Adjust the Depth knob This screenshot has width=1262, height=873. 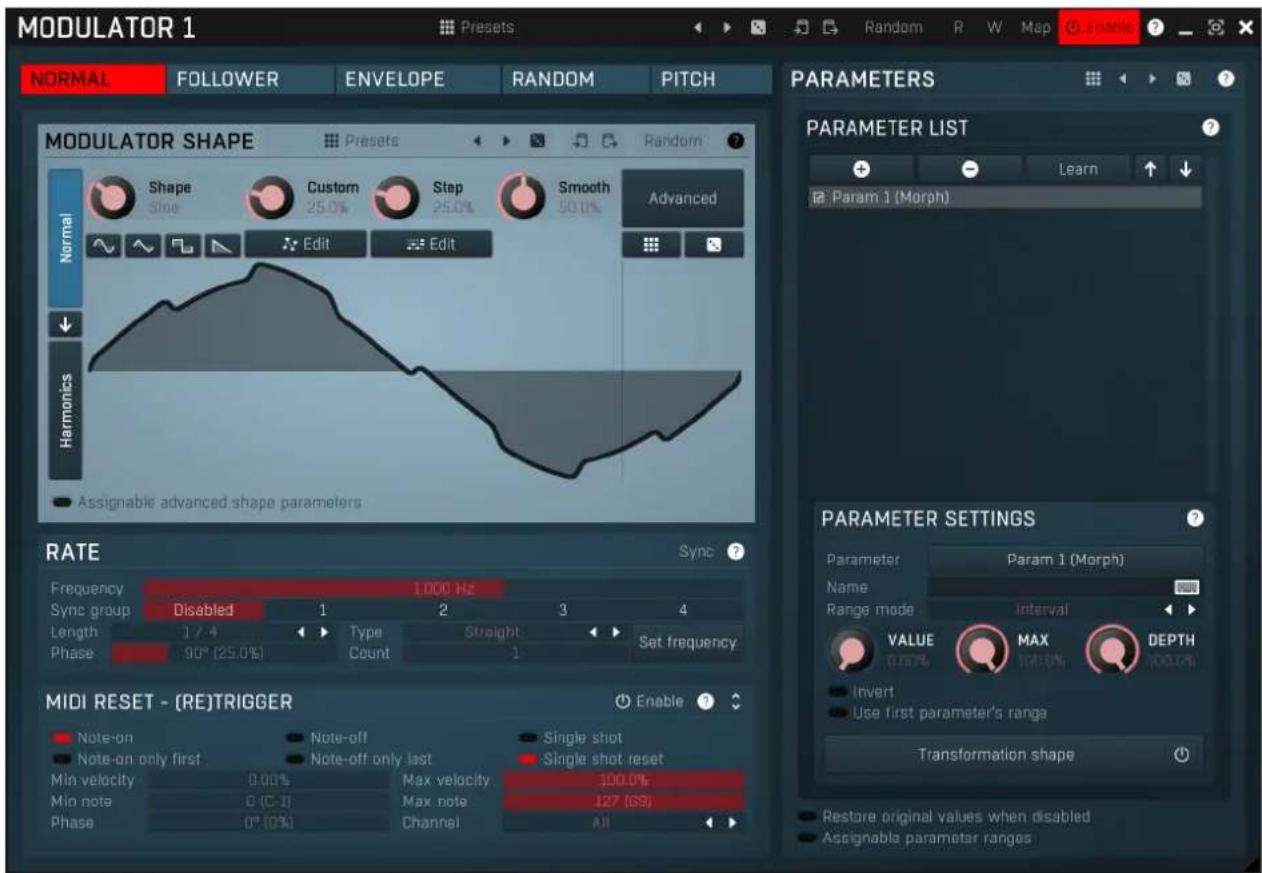pos(1113,652)
